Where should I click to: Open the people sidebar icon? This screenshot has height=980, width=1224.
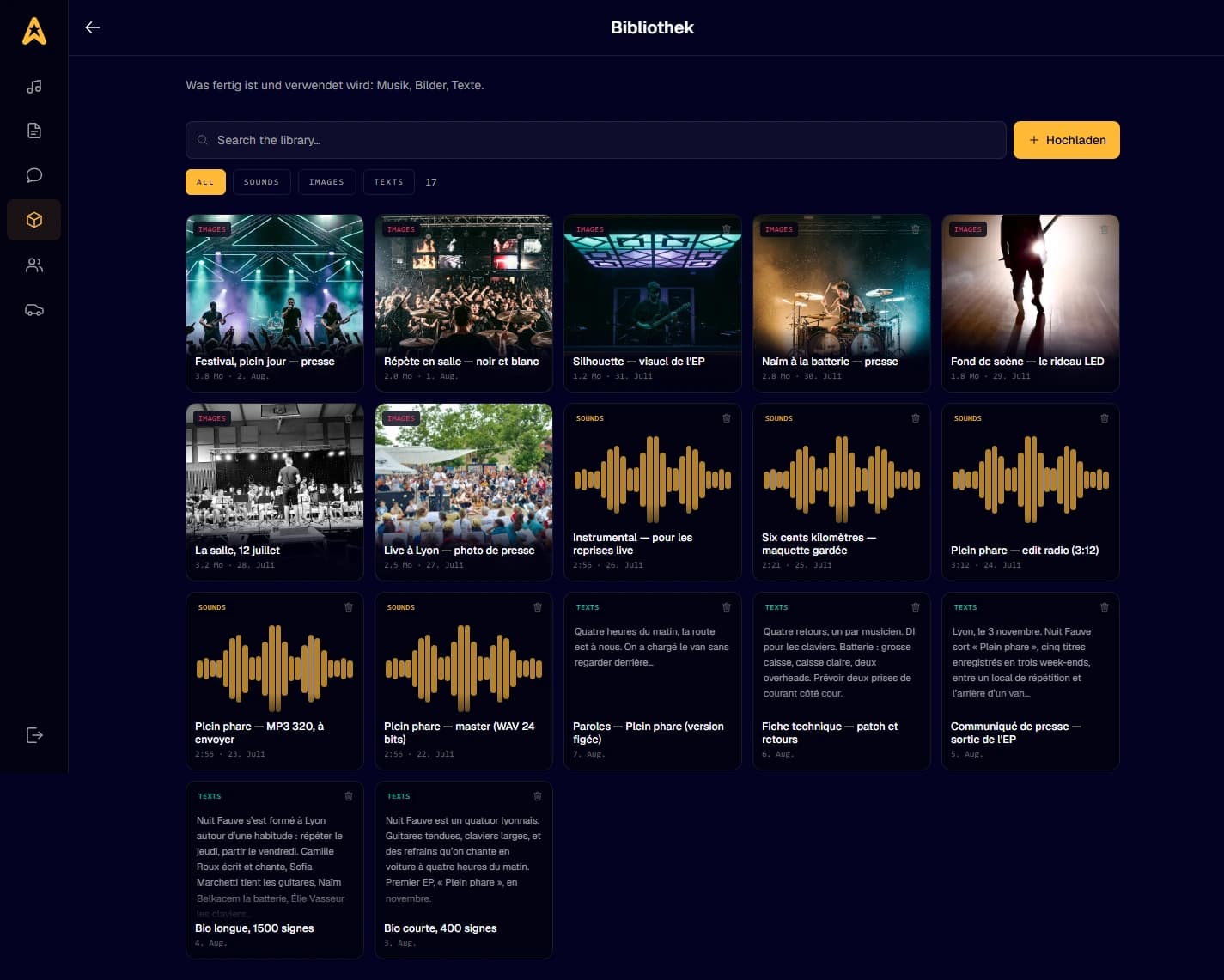(x=34, y=265)
